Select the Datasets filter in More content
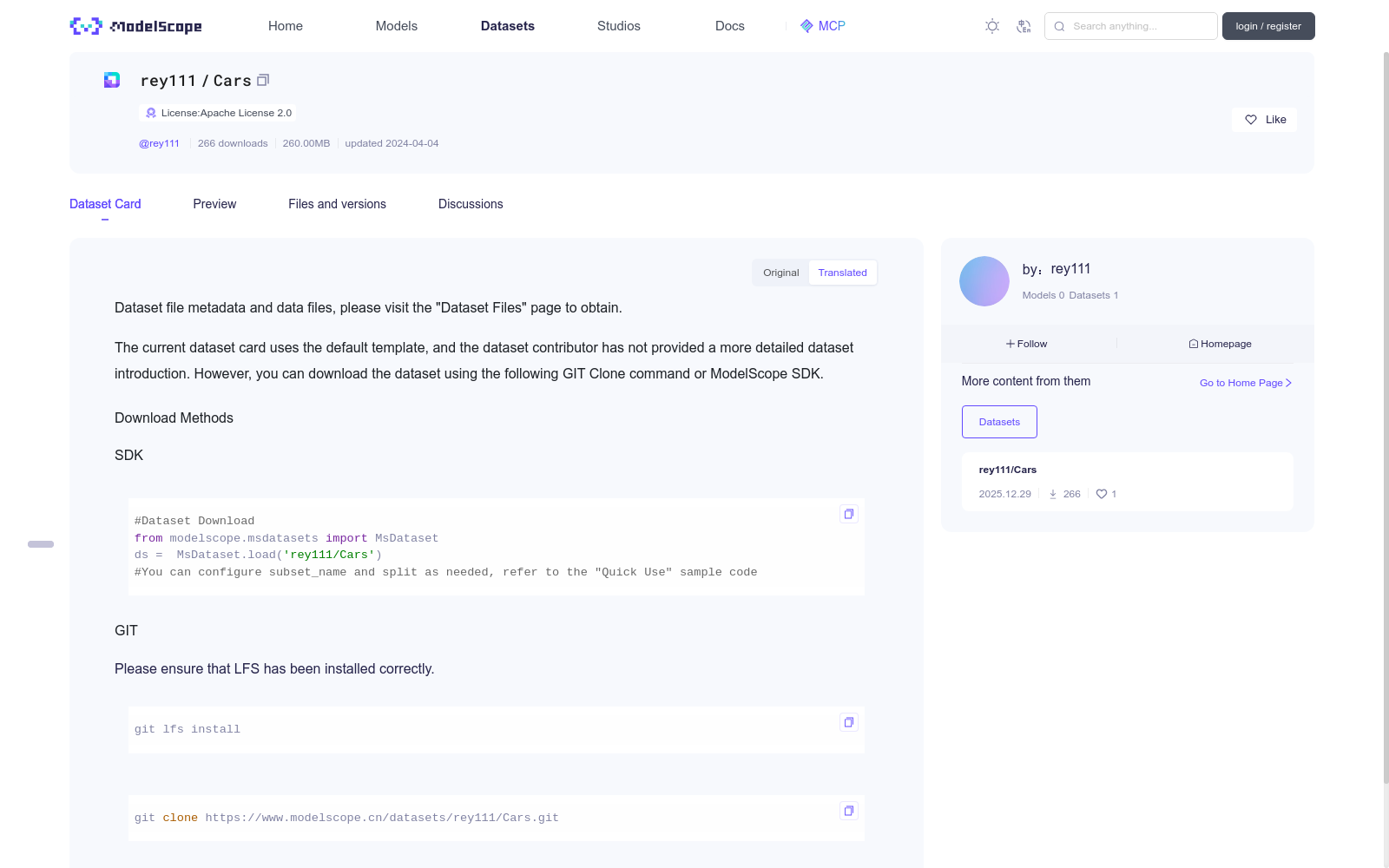The width and height of the screenshot is (1389, 868). click(x=999, y=422)
